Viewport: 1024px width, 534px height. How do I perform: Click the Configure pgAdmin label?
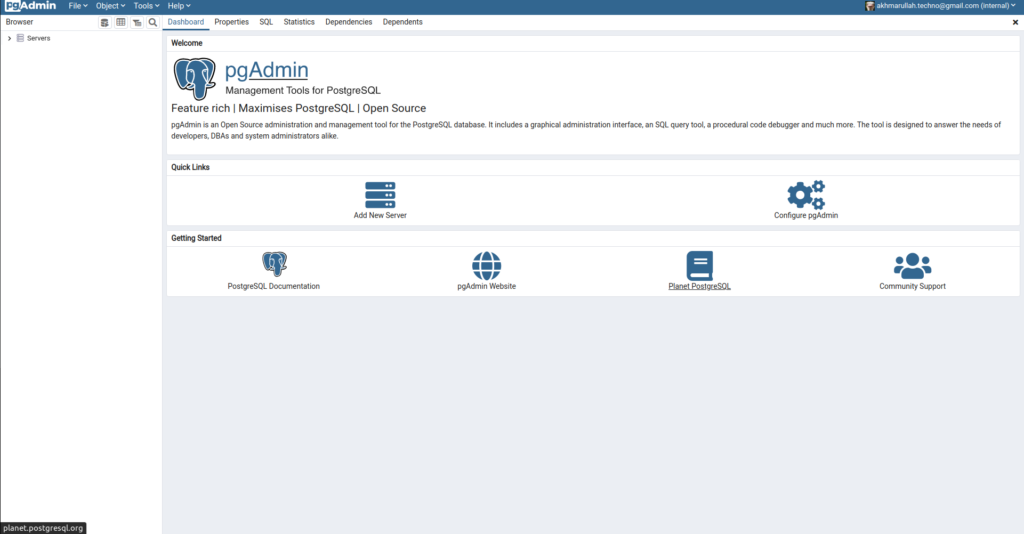tap(806, 215)
